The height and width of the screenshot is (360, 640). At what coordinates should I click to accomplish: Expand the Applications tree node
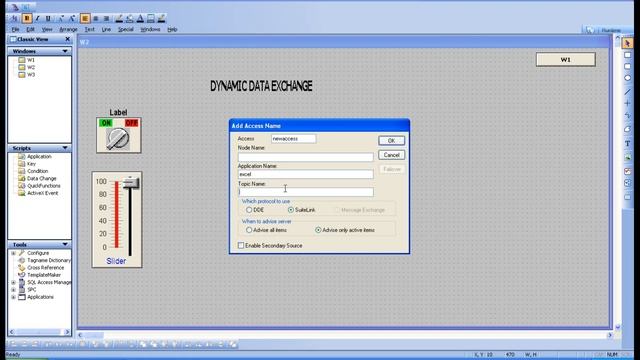13,297
